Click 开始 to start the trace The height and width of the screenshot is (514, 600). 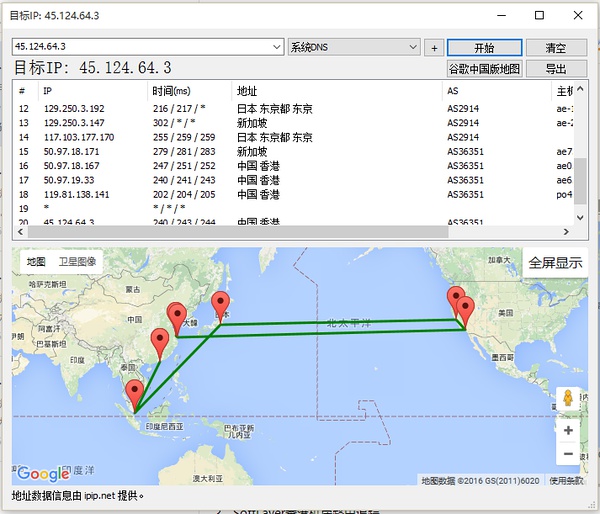(x=484, y=47)
